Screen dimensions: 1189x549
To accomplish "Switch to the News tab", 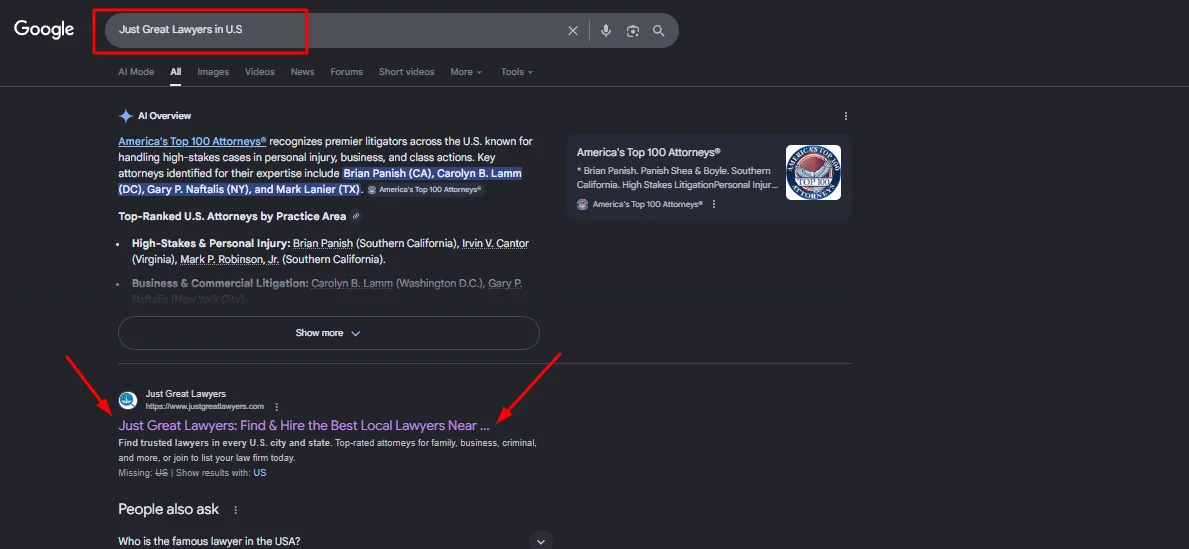I will (x=302, y=72).
